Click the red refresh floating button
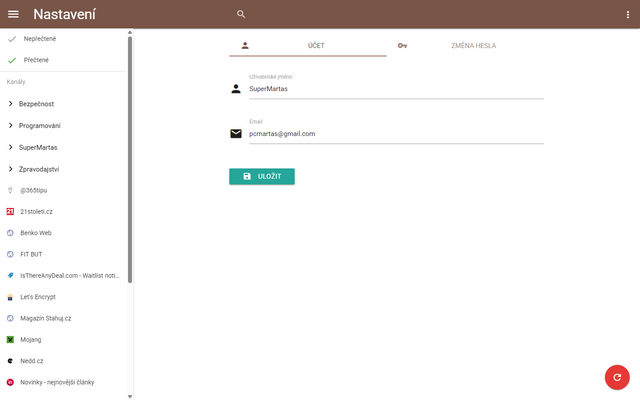Viewport: 640px width, 400px height. 617,377
